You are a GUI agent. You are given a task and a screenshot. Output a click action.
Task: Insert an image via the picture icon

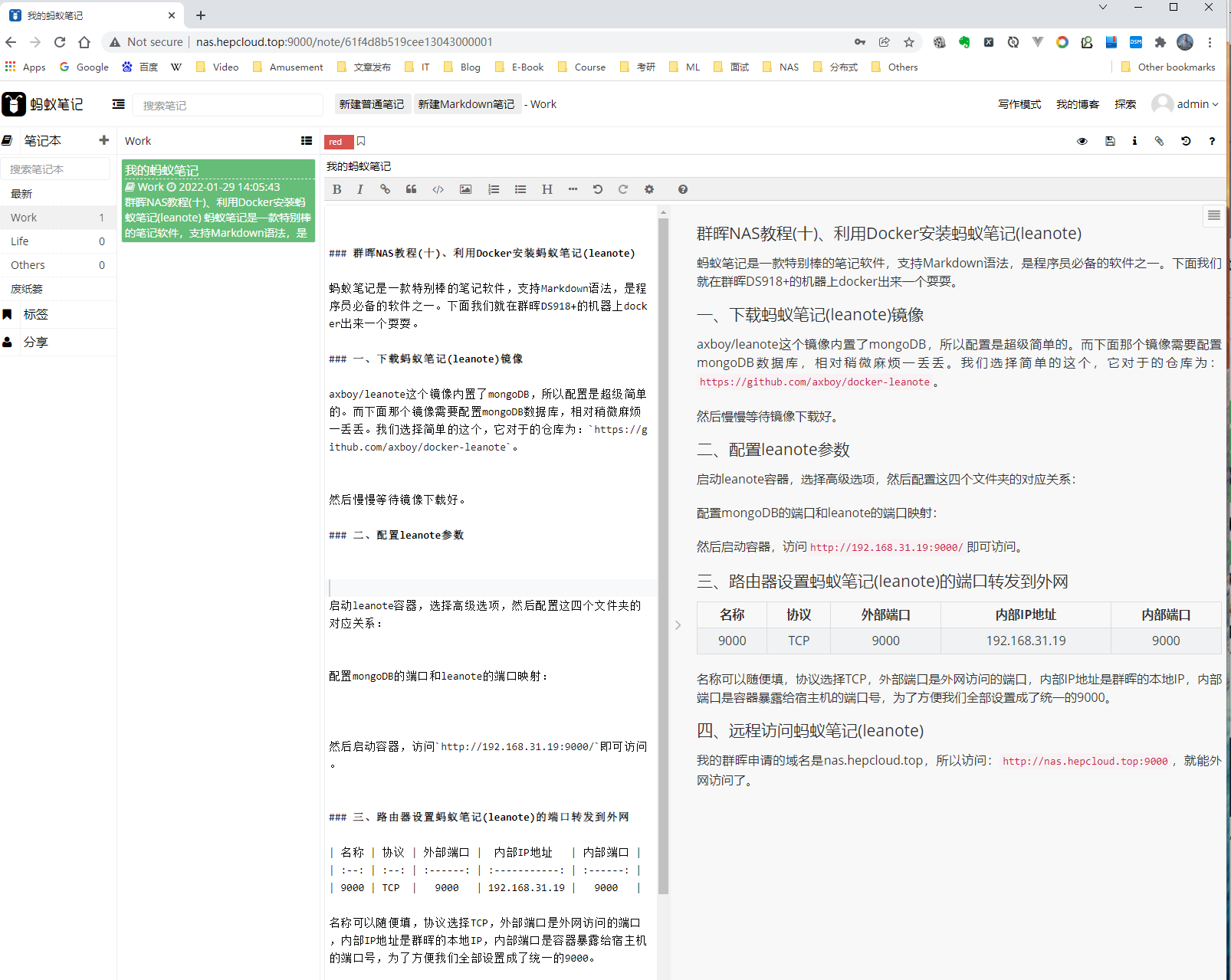(x=465, y=189)
